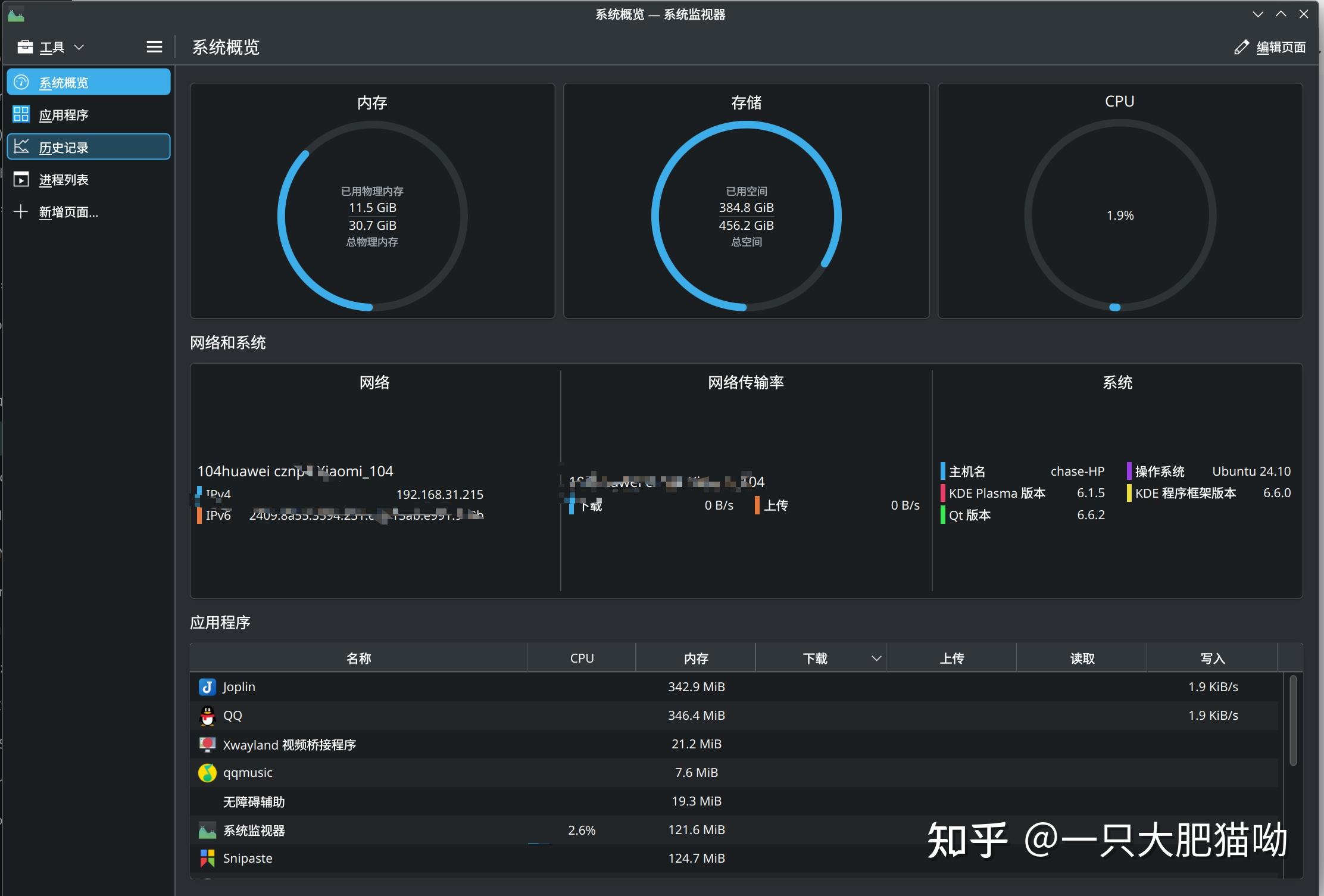The height and width of the screenshot is (896, 1324).
Task: Click the qqmusic app icon
Action: tap(207, 772)
